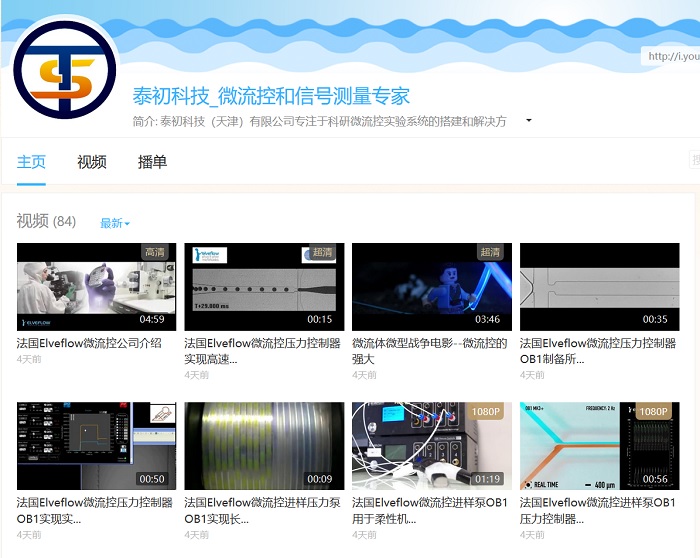
Task: Click the 高清 badge on the first video
Action: [155, 253]
